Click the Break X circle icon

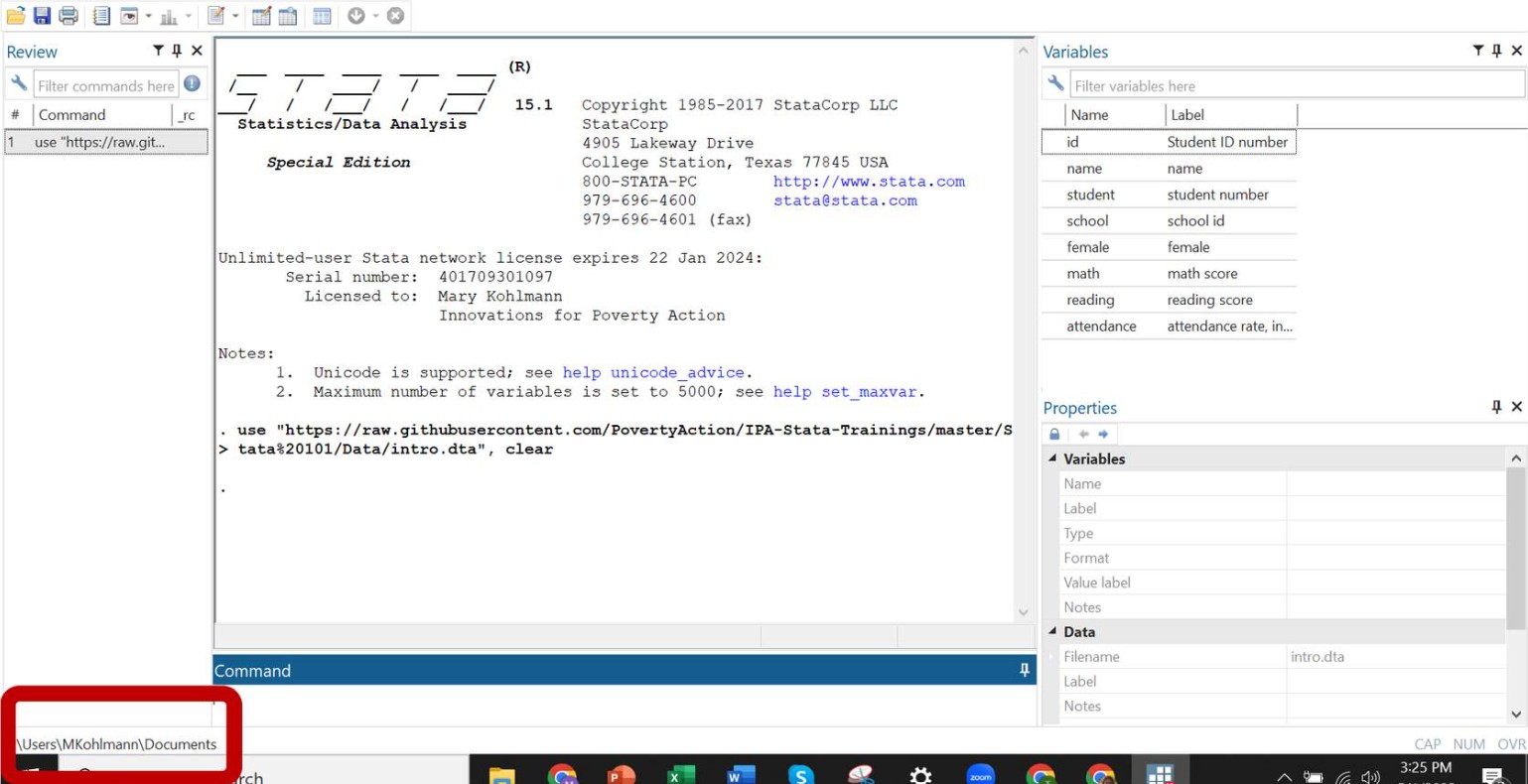tap(395, 16)
